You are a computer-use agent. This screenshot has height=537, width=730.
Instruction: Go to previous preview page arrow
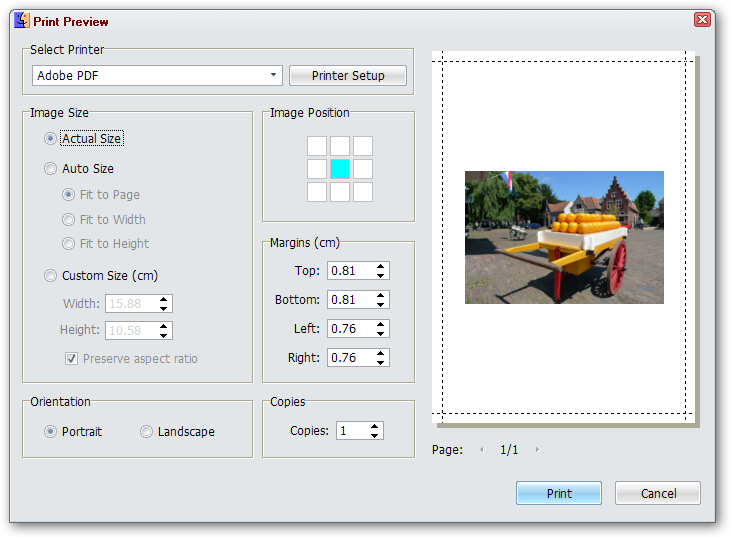(x=482, y=449)
